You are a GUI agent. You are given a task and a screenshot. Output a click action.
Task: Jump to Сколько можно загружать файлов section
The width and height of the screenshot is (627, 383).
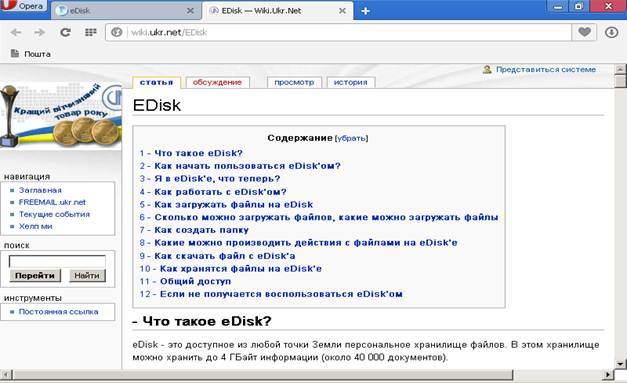click(319, 217)
